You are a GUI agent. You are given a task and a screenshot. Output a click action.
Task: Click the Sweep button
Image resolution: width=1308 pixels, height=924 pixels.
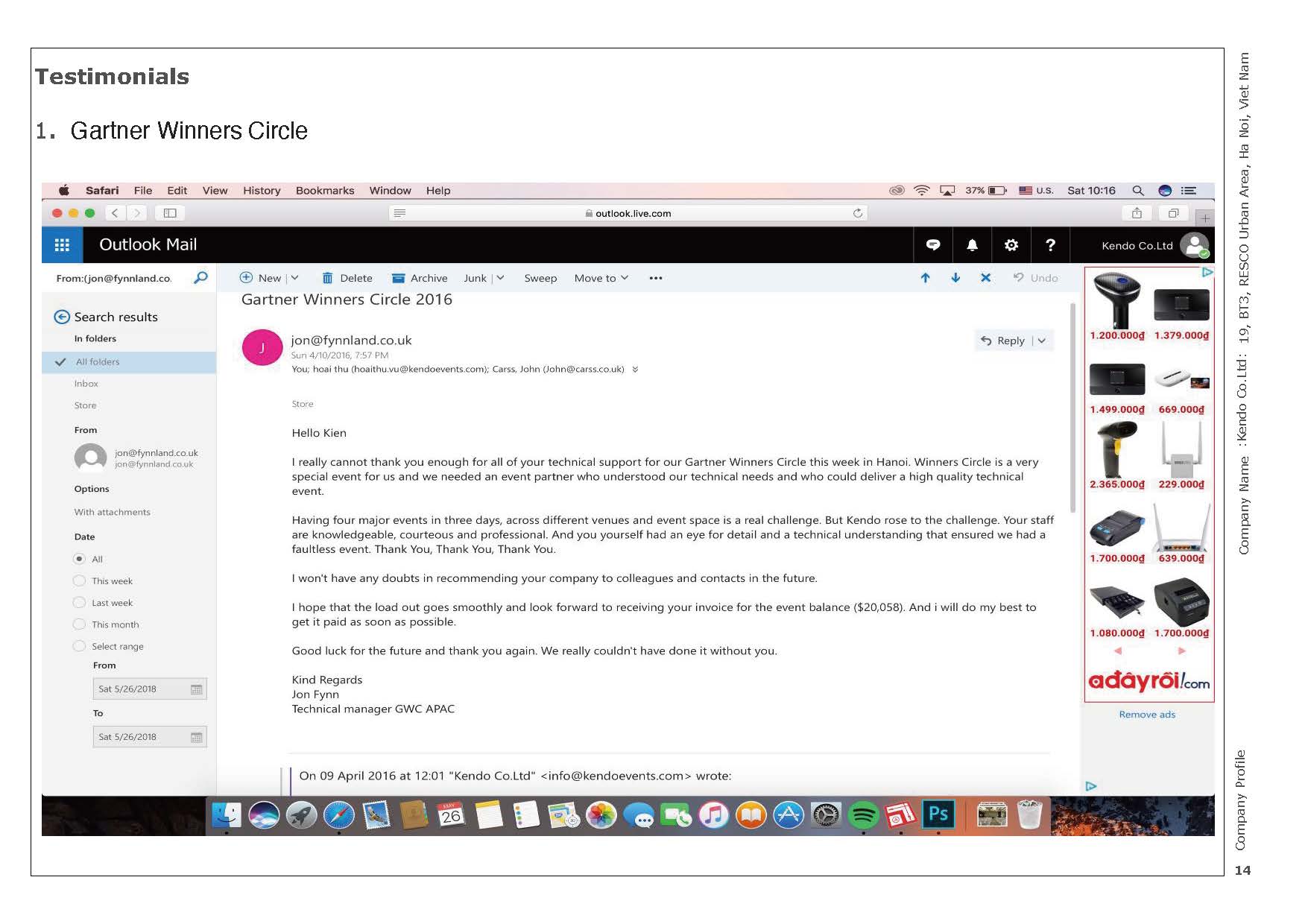click(x=540, y=278)
